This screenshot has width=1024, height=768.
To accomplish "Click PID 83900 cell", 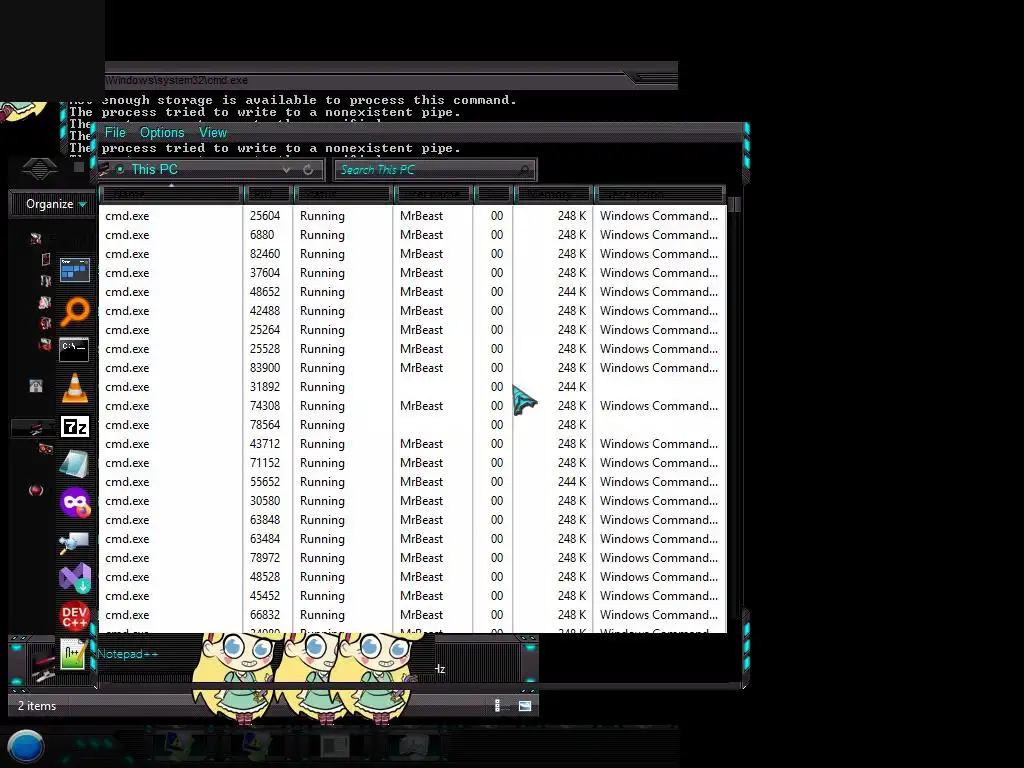I will click(x=264, y=368).
